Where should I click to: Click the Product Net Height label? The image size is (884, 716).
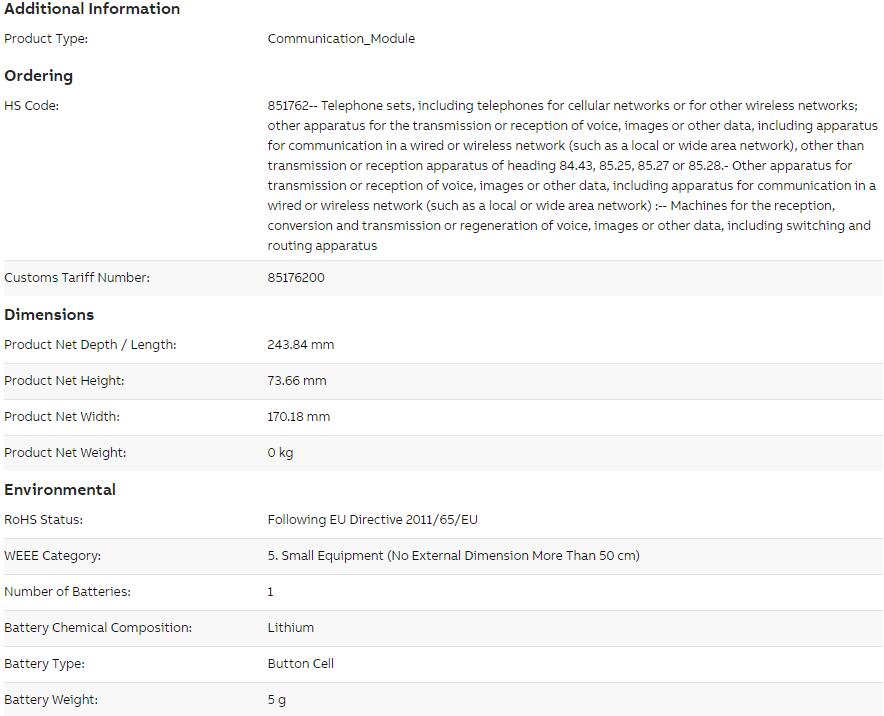pos(64,381)
